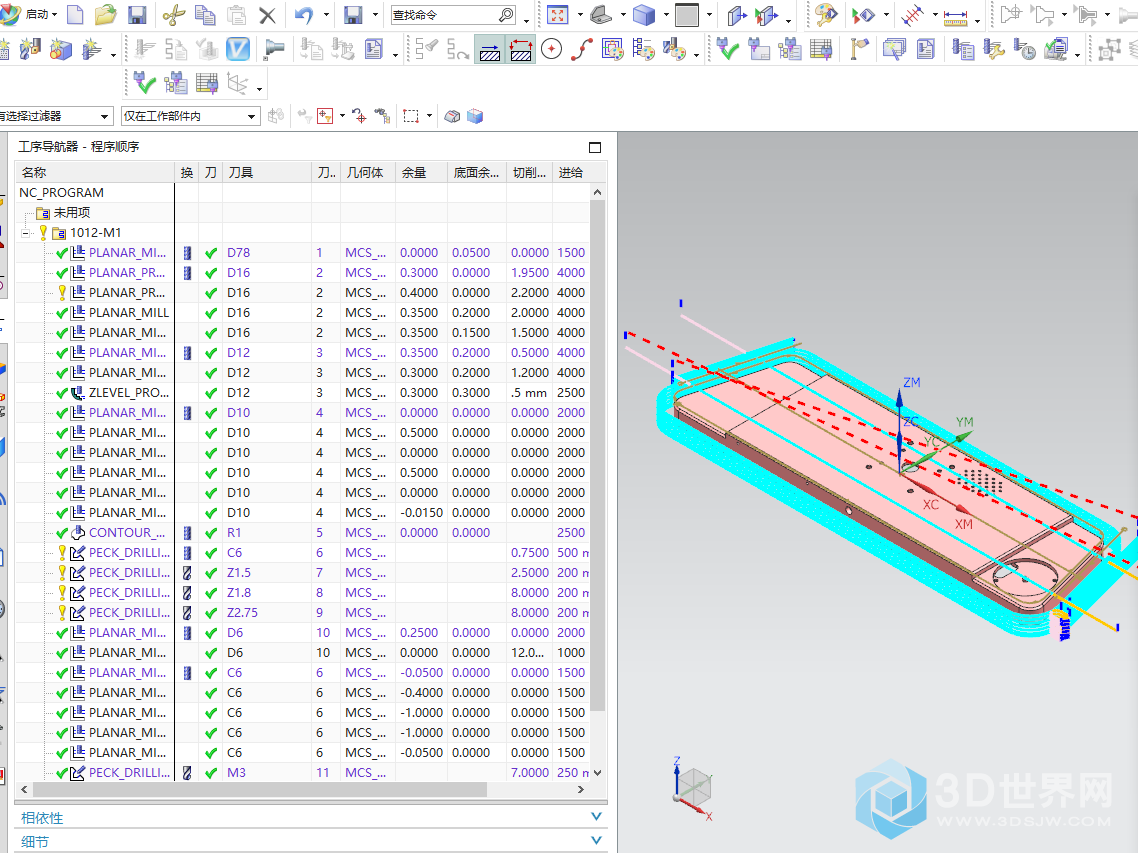Click the -0.0150 stock value
This screenshot has height=853, width=1138.
point(421,513)
